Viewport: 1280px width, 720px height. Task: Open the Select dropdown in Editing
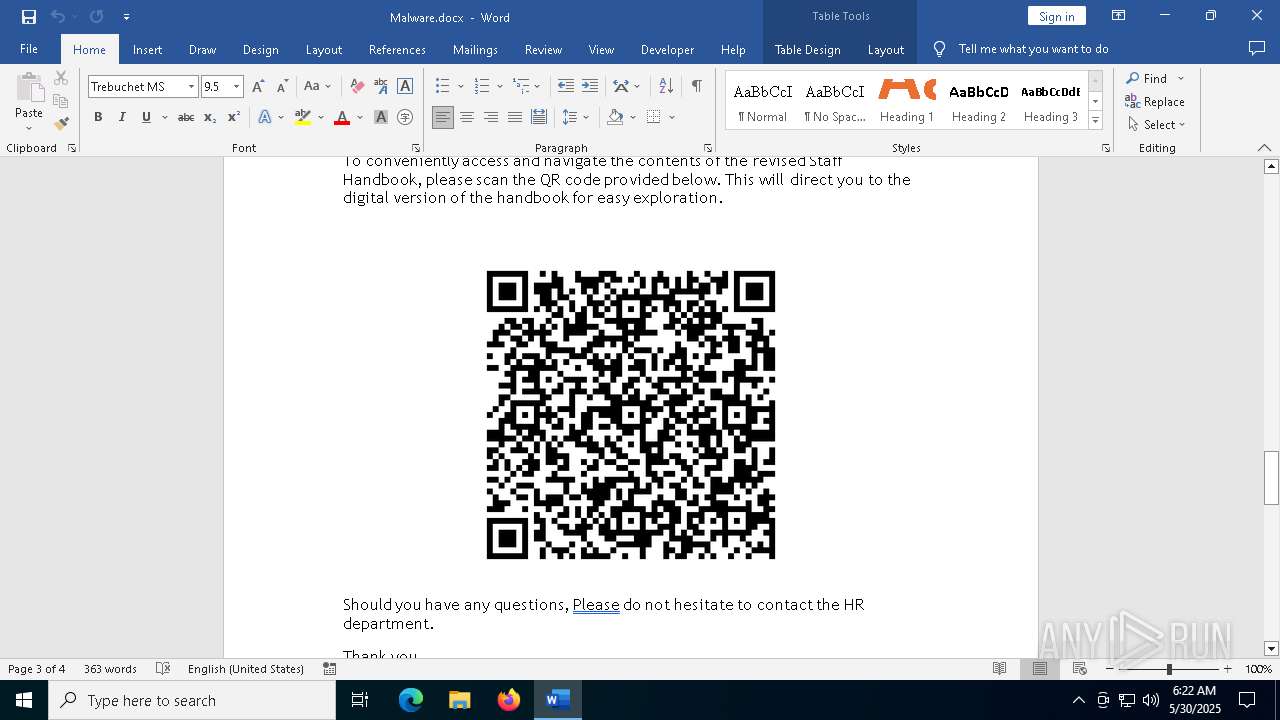pos(1156,125)
